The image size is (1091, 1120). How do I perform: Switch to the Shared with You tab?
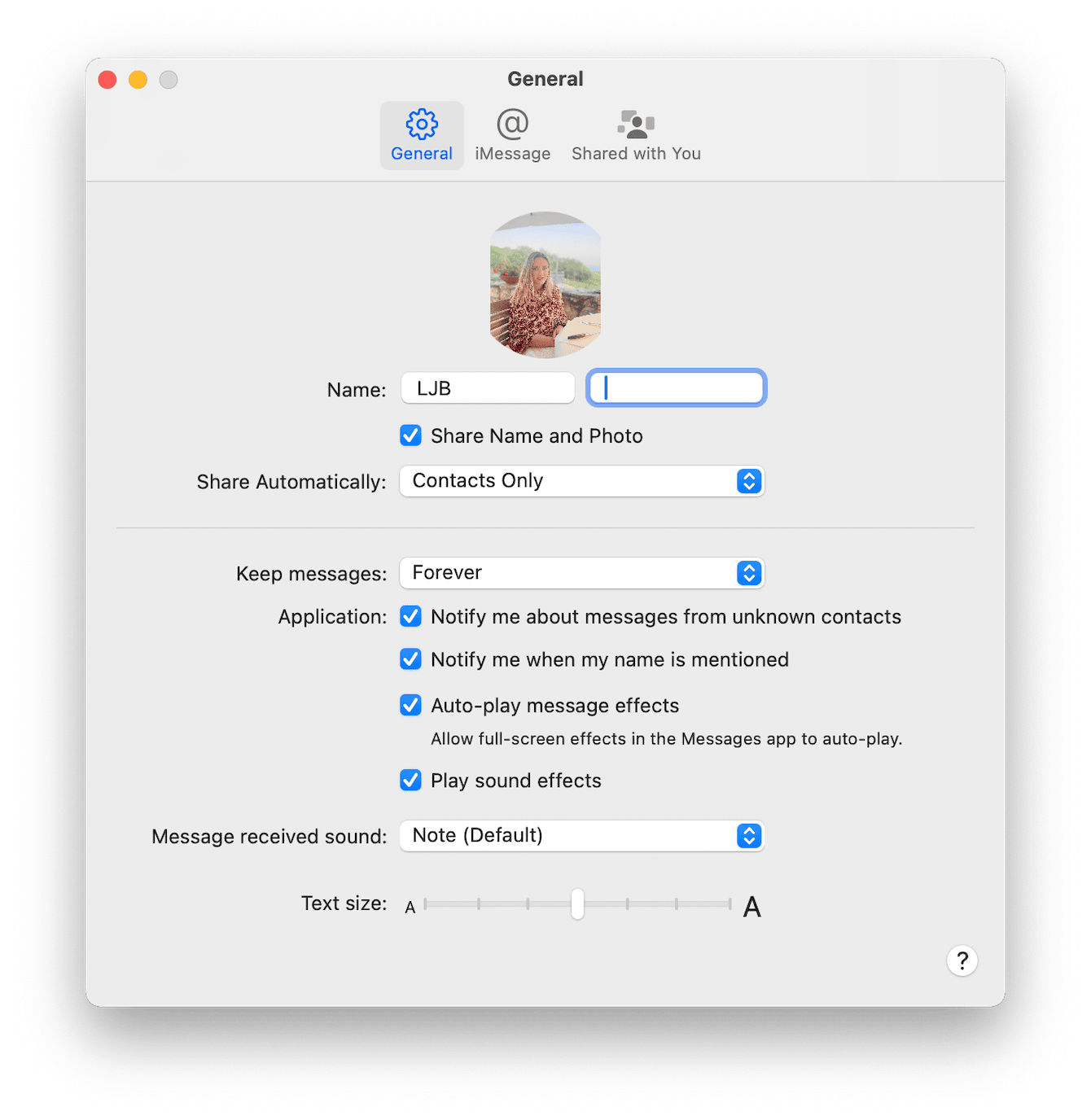coord(635,134)
